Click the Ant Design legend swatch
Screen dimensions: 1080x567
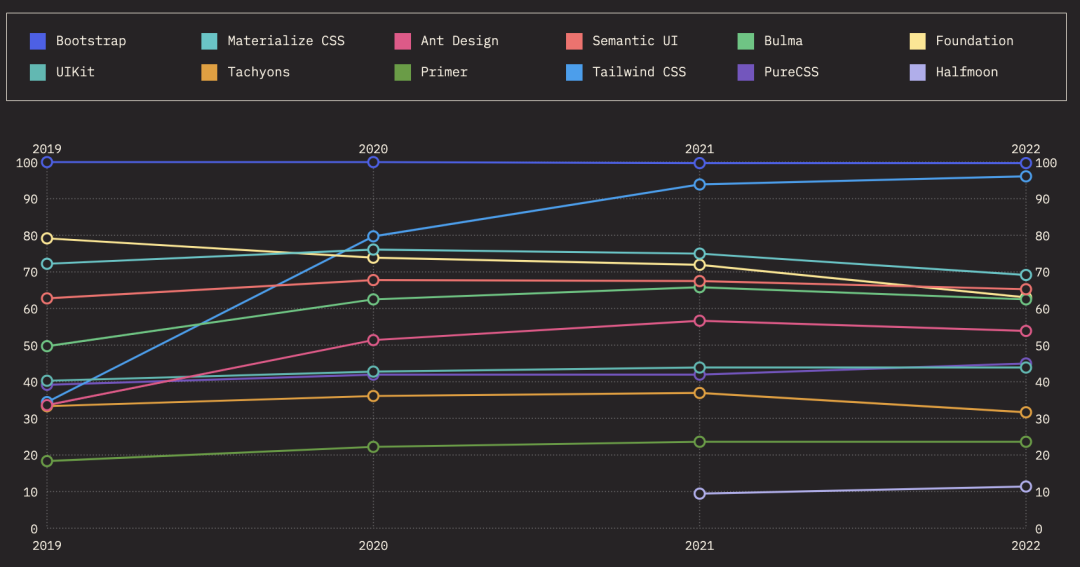pos(403,41)
